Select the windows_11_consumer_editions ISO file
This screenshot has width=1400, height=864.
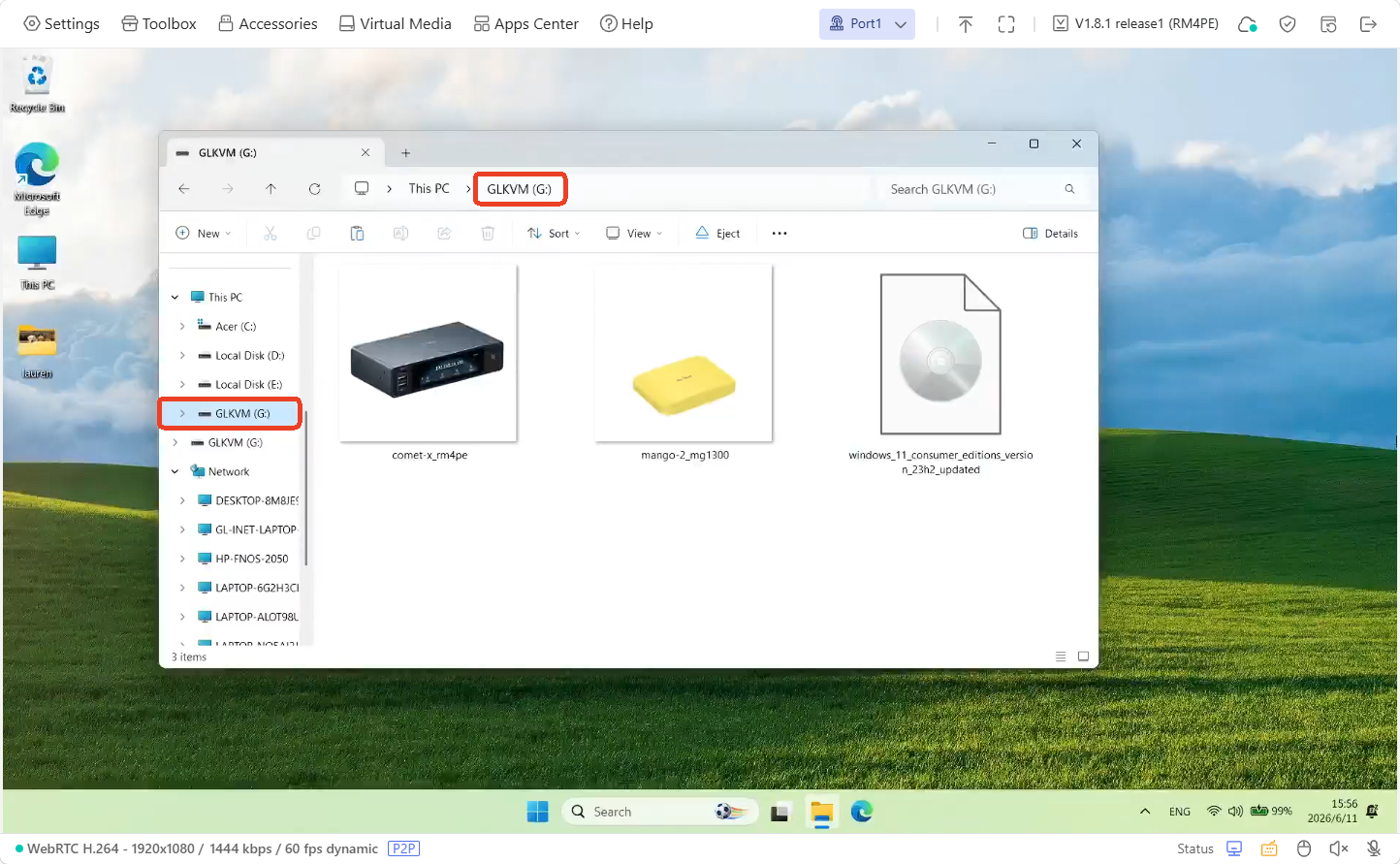940,373
